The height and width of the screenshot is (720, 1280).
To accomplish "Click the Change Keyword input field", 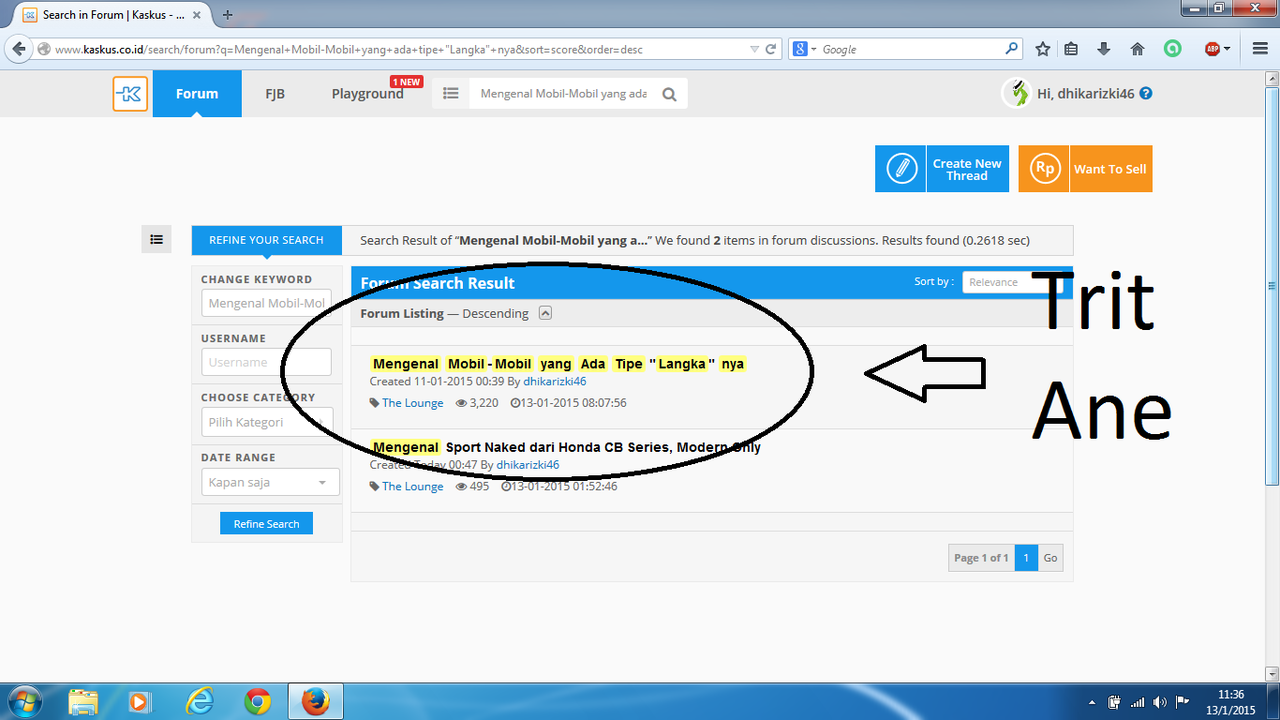I will [x=266, y=303].
